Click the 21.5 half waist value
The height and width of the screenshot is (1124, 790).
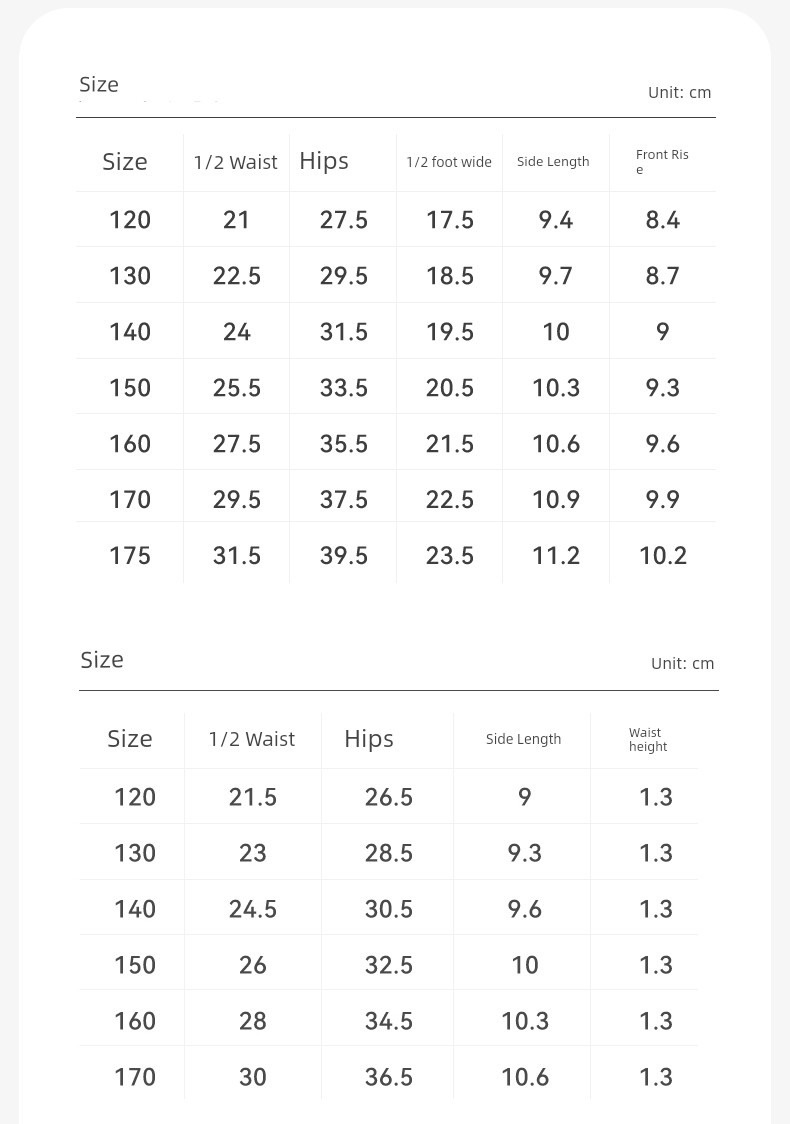click(252, 797)
